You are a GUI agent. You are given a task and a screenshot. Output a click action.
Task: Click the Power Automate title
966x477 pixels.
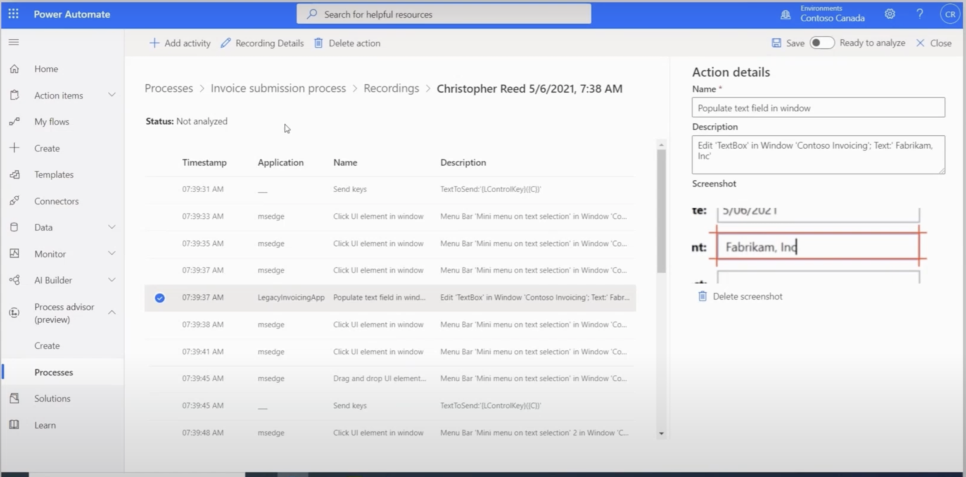[72, 14]
